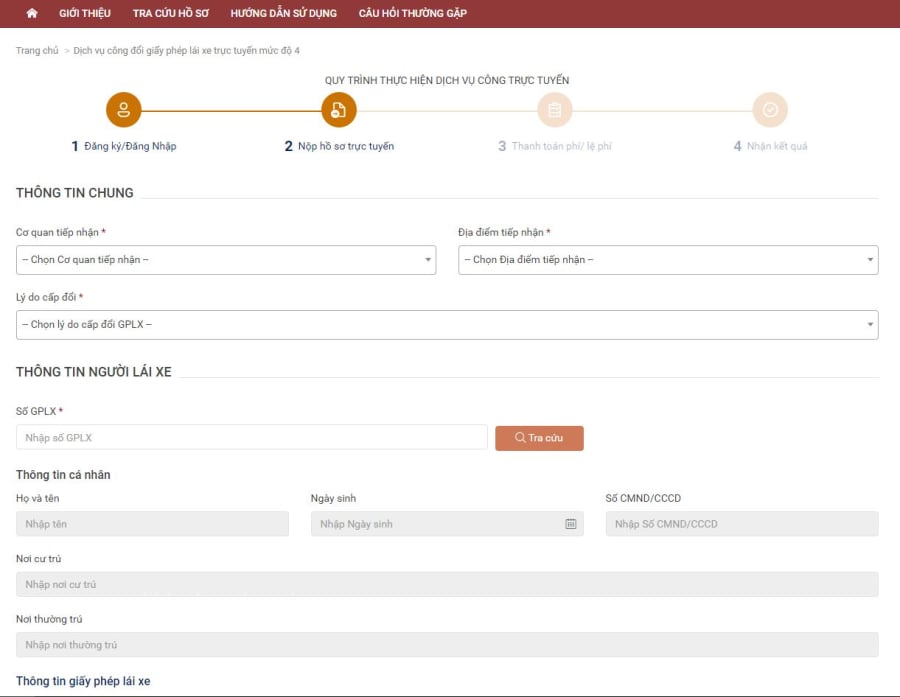This screenshot has width=900, height=697.
Task: Open Hướng dẫn sử dụng menu item
Action: pyautogui.click(x=284, y=13)
